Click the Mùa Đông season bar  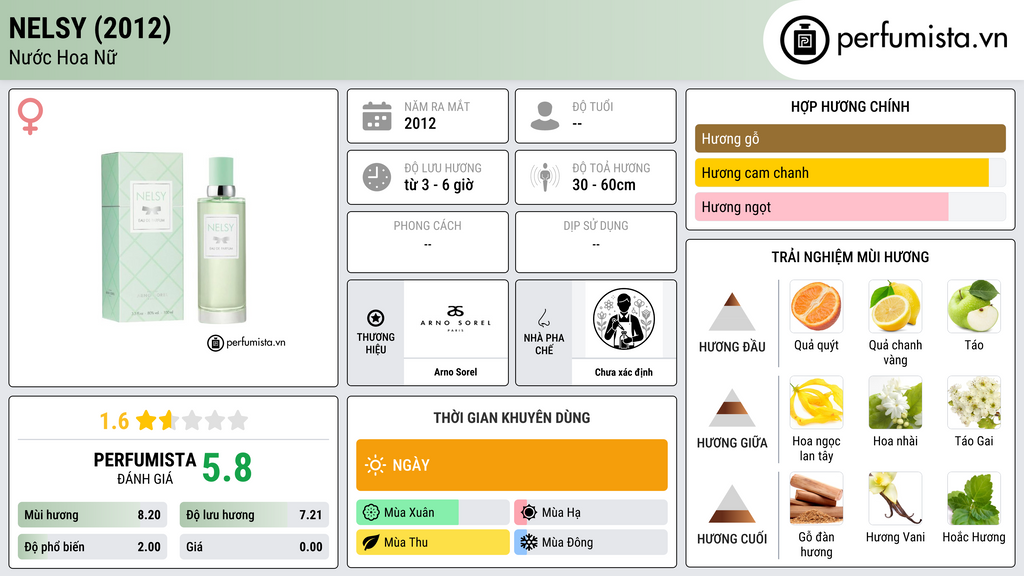591,542
